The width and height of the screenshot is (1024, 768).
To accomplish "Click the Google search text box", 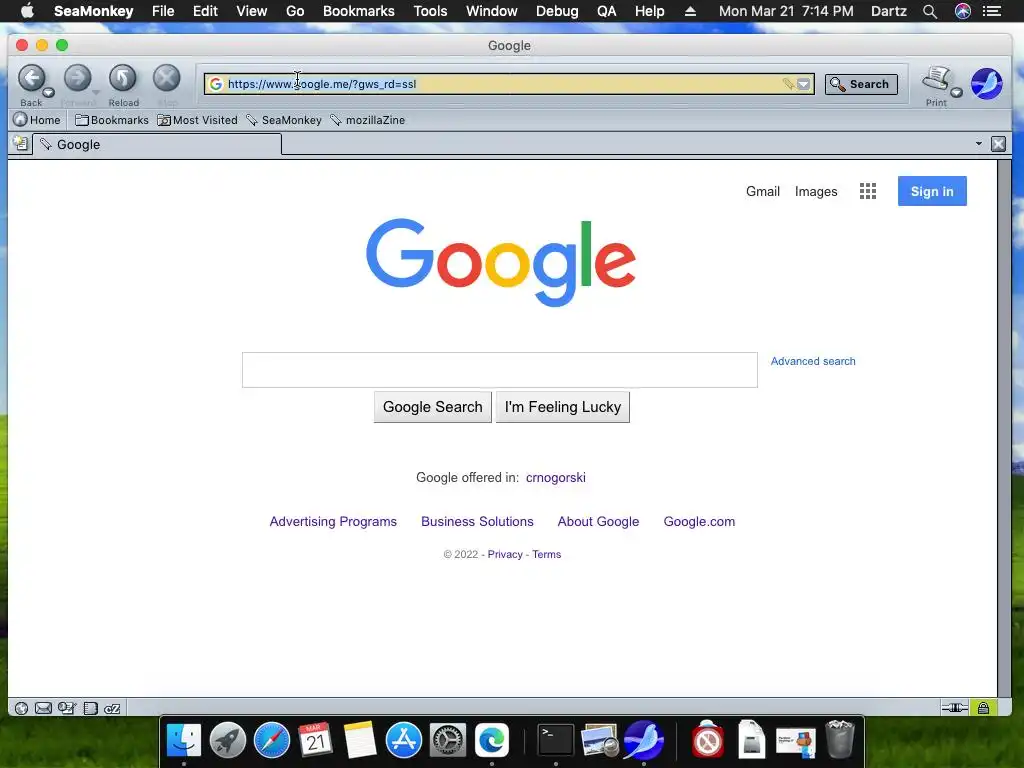I will (500, 370).
